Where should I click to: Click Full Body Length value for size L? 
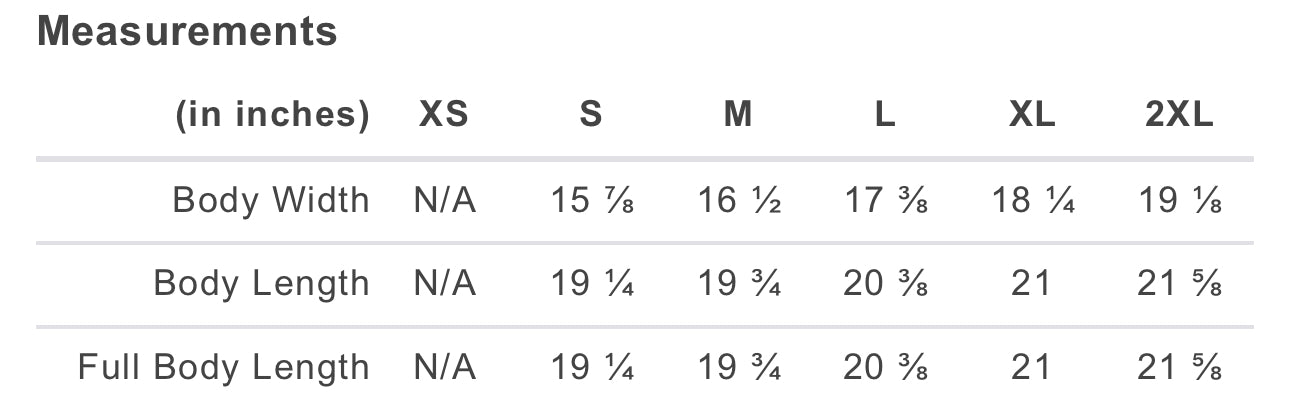(x=885, y=368)
